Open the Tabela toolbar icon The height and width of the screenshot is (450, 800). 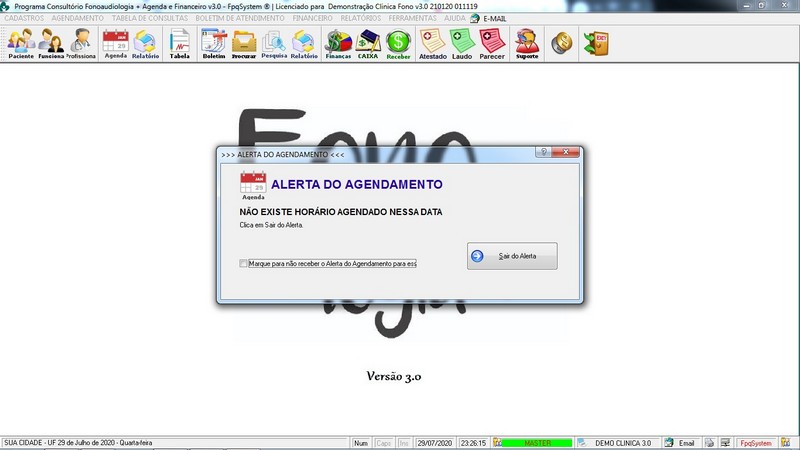[180, 44]
